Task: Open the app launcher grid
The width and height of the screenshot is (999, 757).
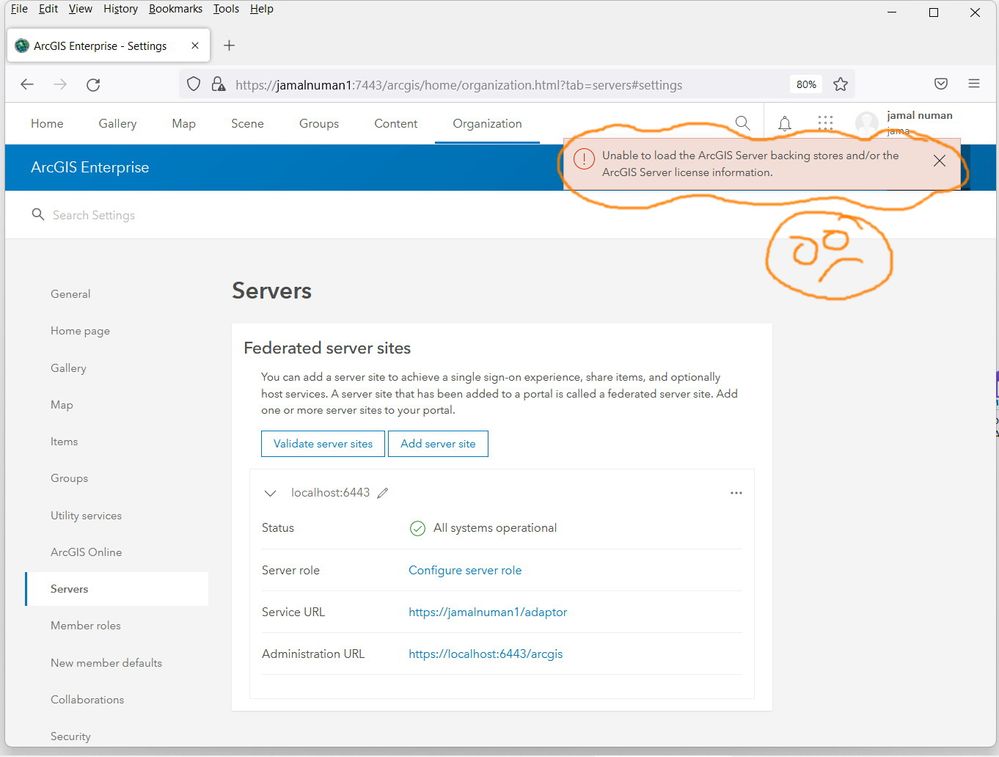Action: (x=825, y=123)
